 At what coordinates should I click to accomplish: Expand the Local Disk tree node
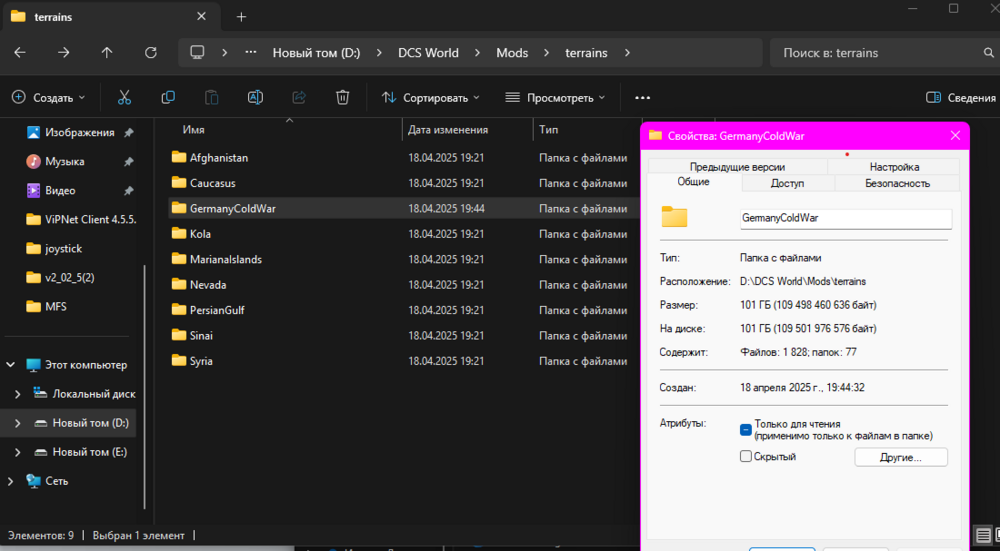coord(17,394)
